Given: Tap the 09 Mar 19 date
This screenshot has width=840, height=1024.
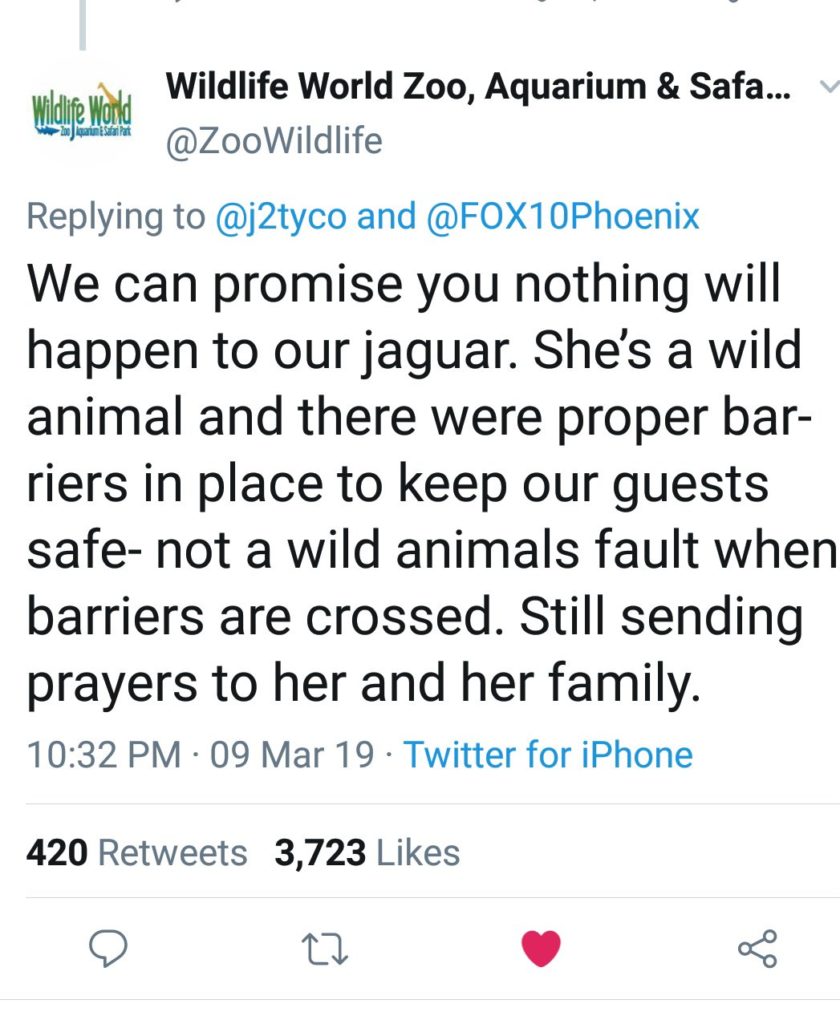Looking at the screenshot, I should (x=292, y=754).
